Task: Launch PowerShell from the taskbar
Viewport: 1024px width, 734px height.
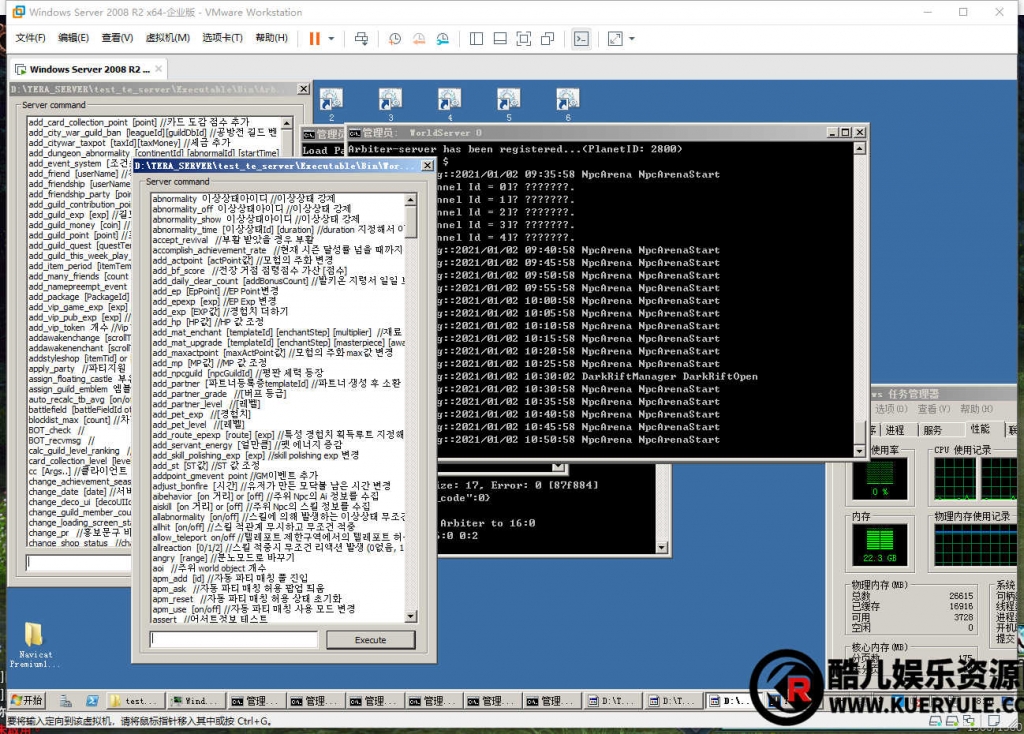Action: [92, 701]
